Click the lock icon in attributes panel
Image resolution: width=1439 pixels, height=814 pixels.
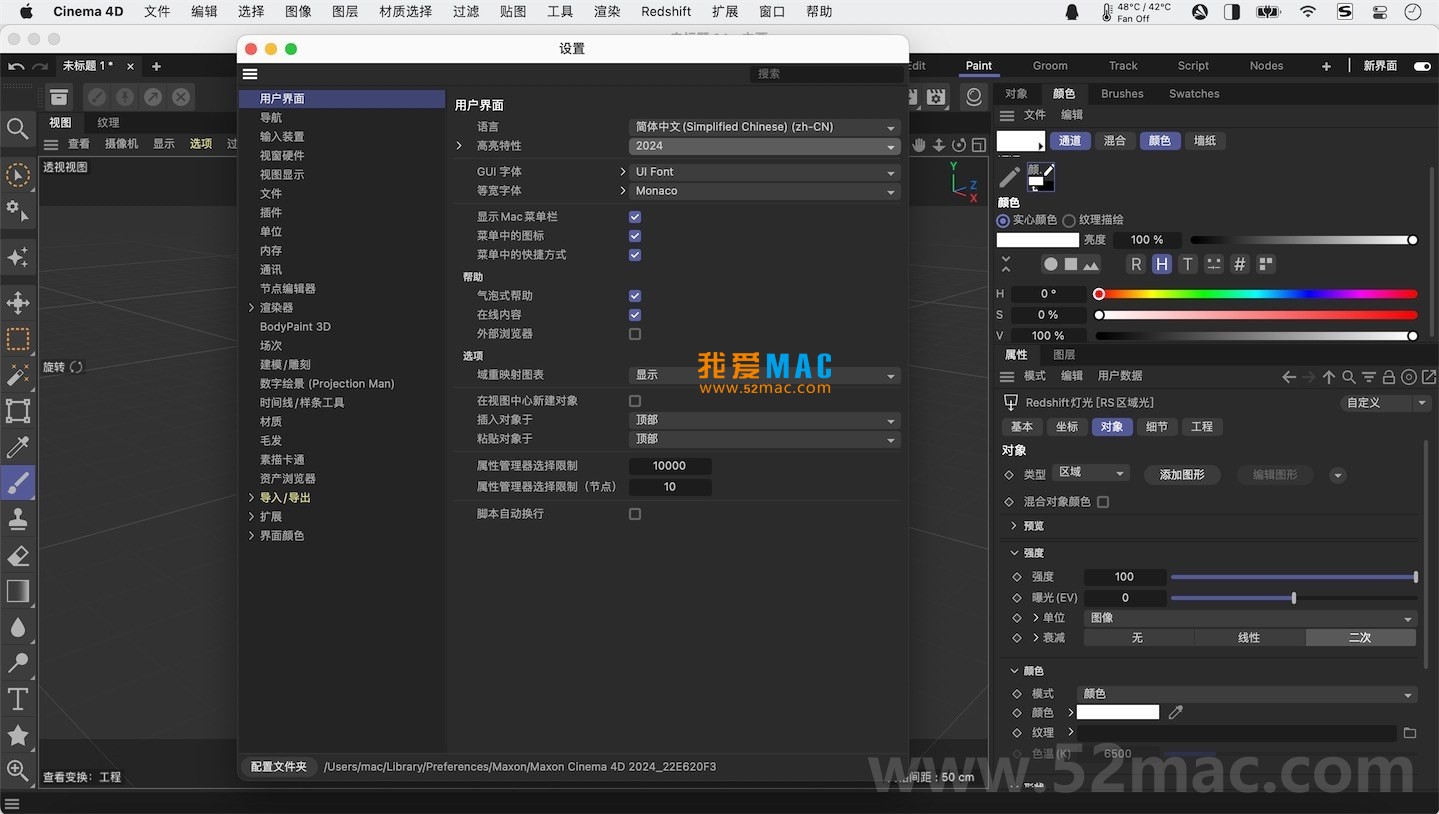point(1389,377)
